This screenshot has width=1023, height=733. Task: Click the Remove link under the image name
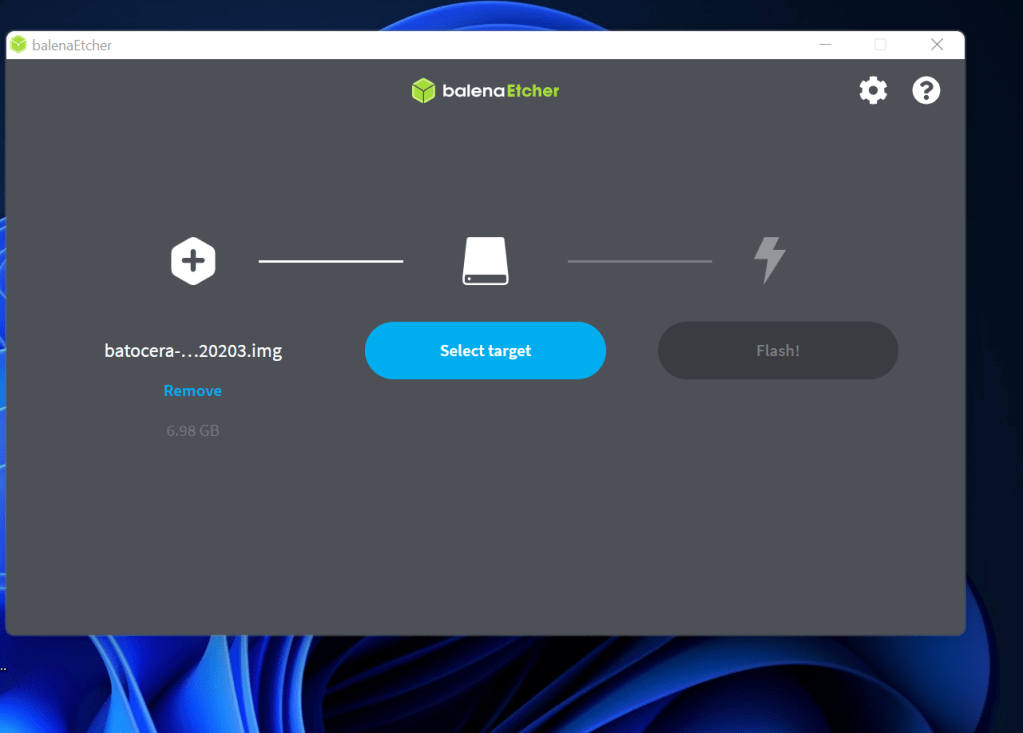193,391
